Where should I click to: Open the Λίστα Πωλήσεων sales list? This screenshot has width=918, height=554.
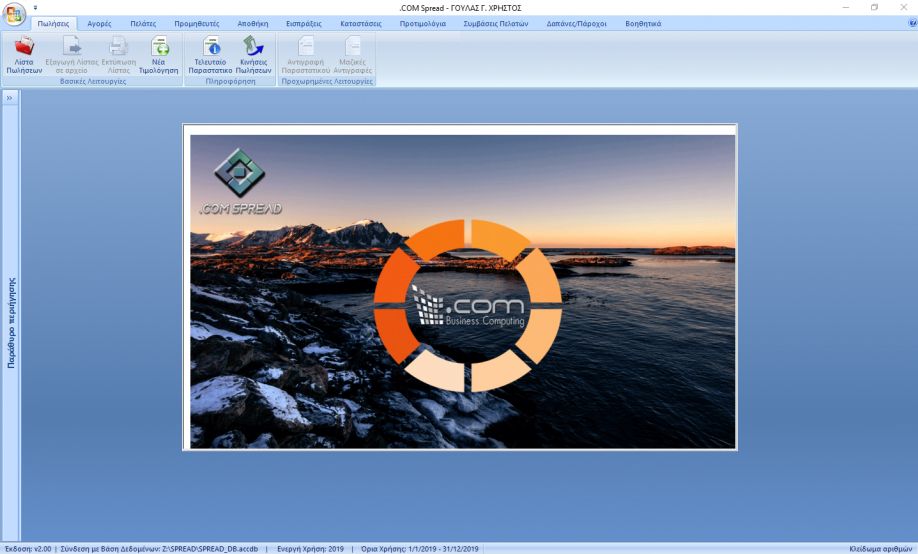24,55
